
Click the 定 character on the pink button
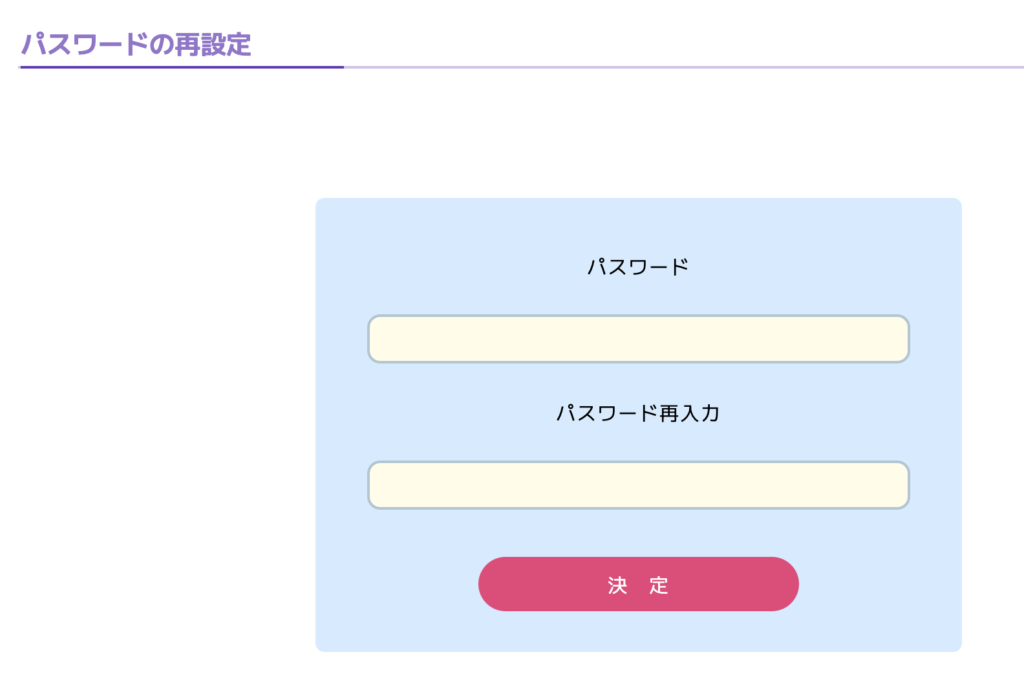pos(659,585)
